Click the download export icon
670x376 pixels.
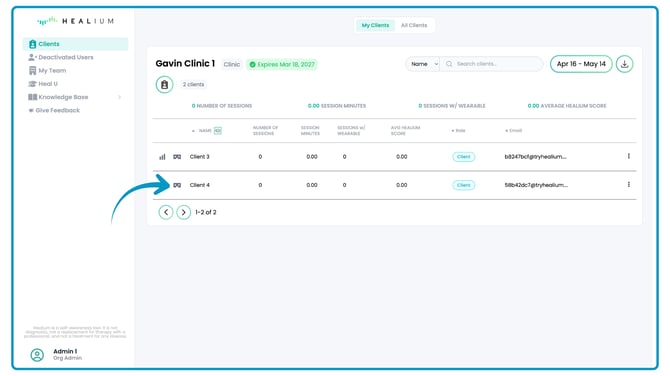tap(624, 64)
